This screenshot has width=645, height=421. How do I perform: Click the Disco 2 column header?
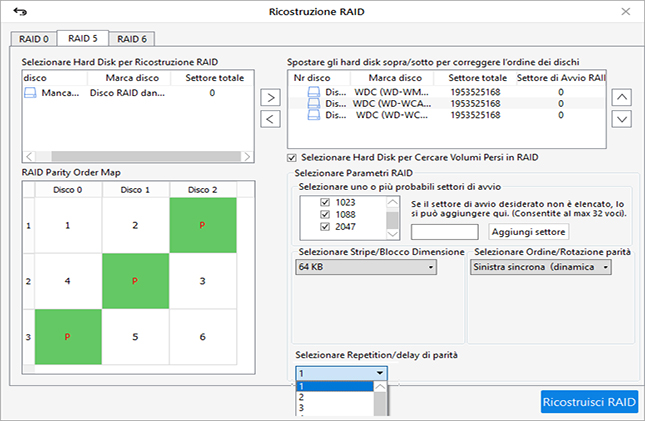coord(203,190)
